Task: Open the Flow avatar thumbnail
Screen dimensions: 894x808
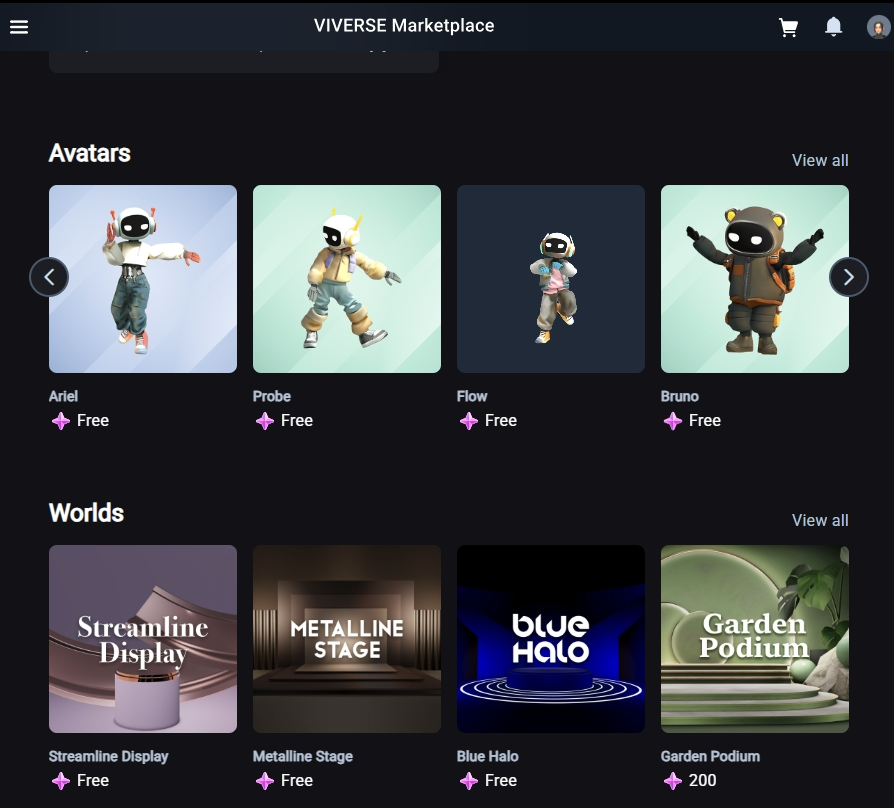Action: click(x=551, y=279)
